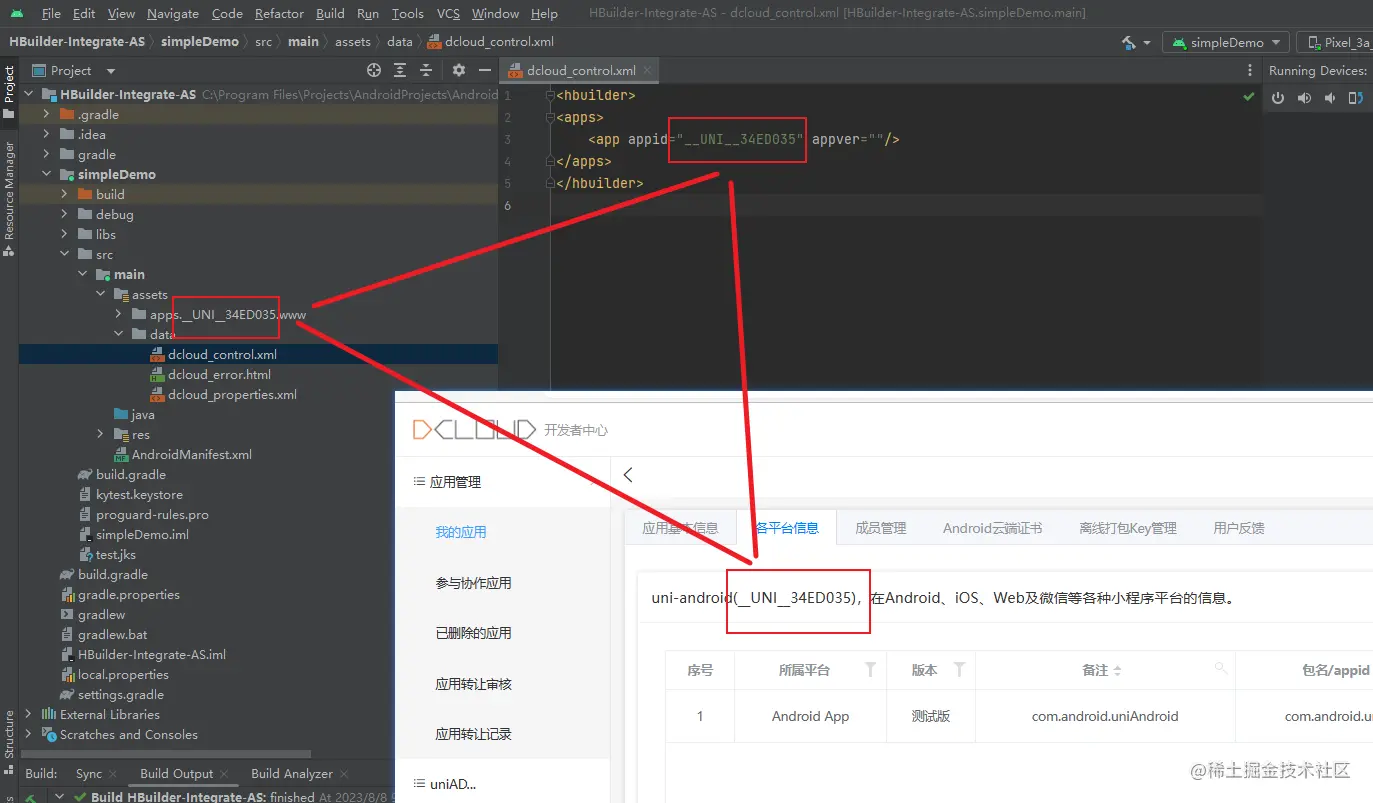The height and width of the screenshot is (803, 1373).
Task: Click the 版本 column filter icon
Action: click(x=959, y=669)
